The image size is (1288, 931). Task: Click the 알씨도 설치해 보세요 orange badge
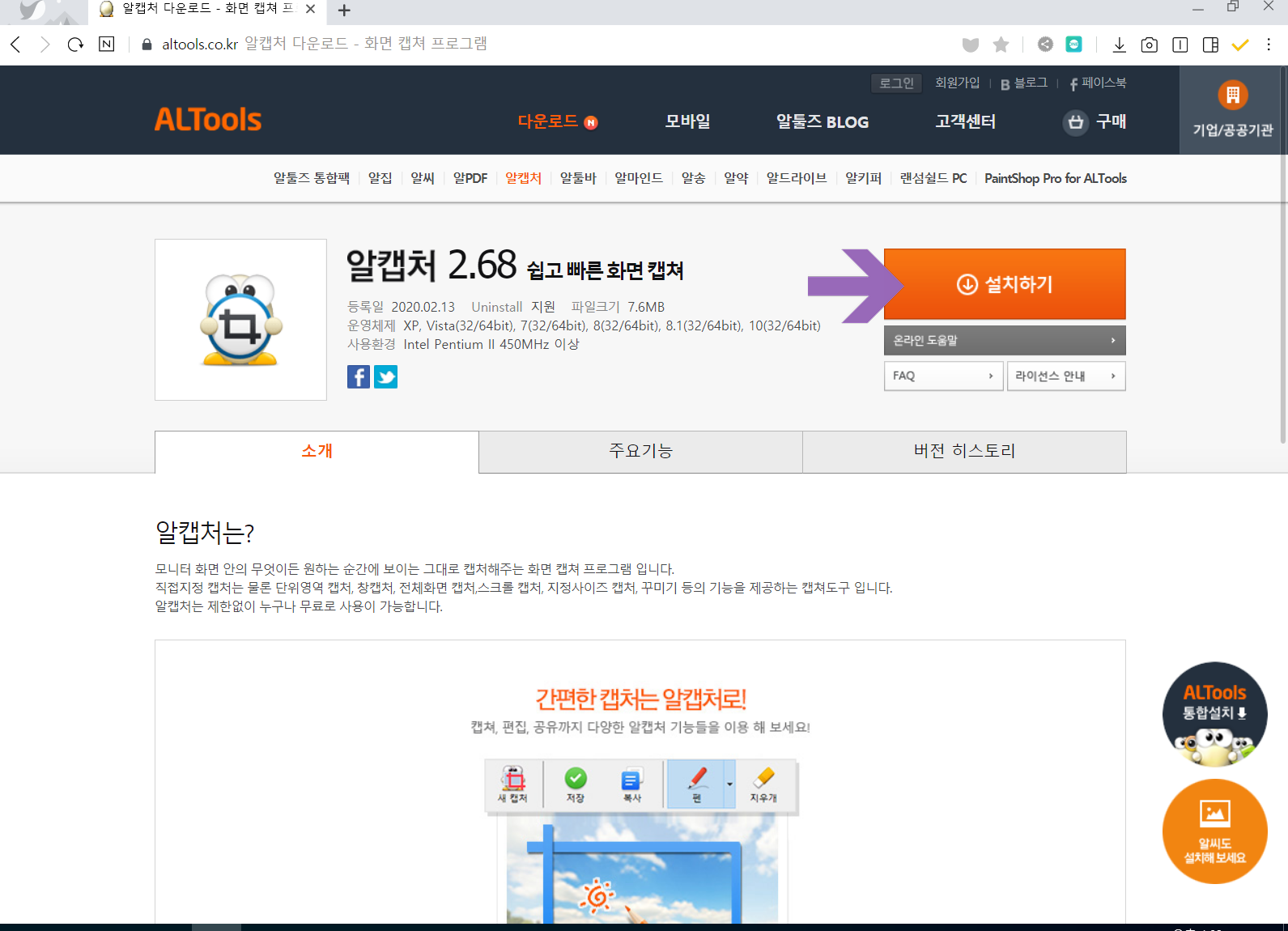click(x=1215, y=831)
